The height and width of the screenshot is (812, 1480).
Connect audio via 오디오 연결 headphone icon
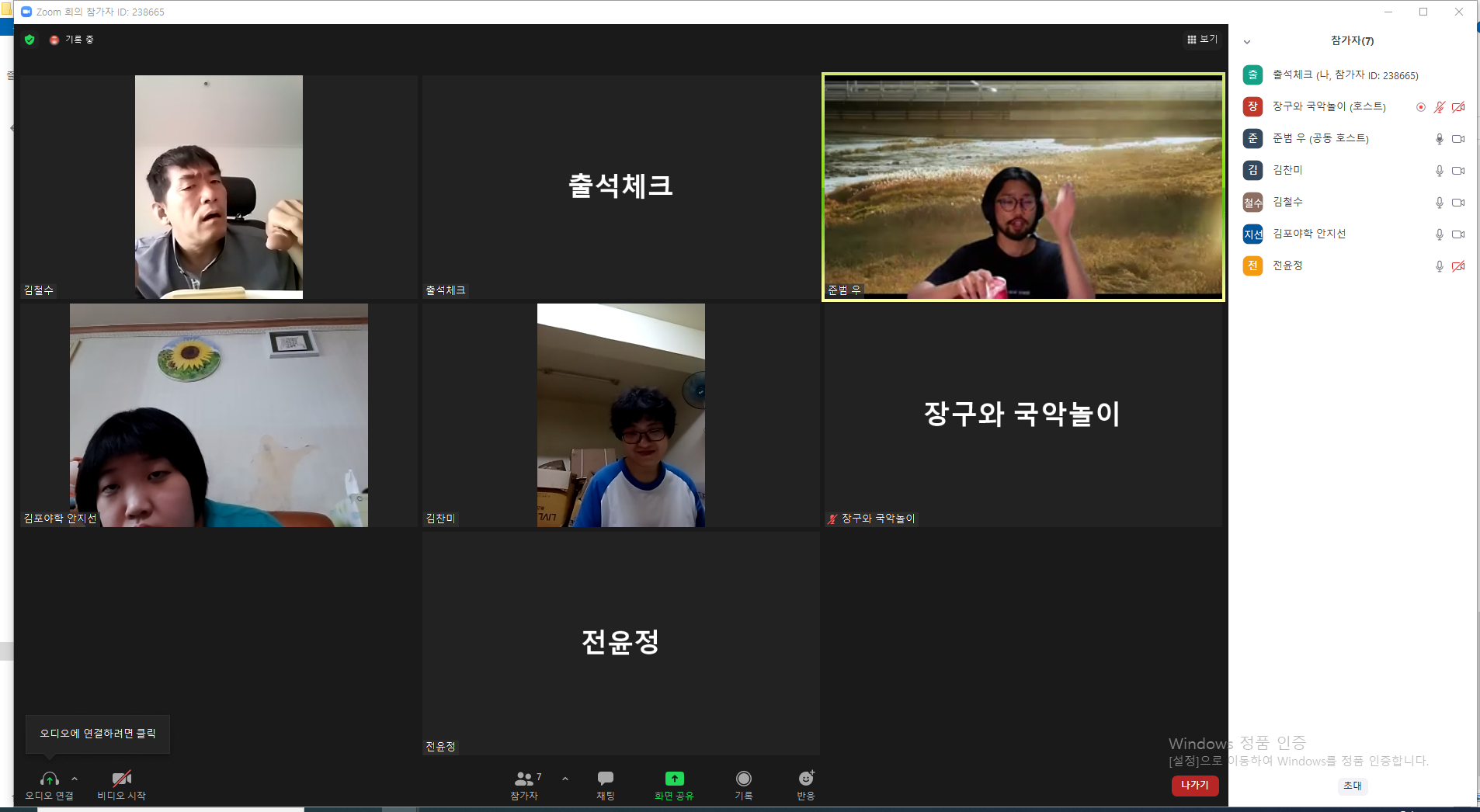[50, 779]
